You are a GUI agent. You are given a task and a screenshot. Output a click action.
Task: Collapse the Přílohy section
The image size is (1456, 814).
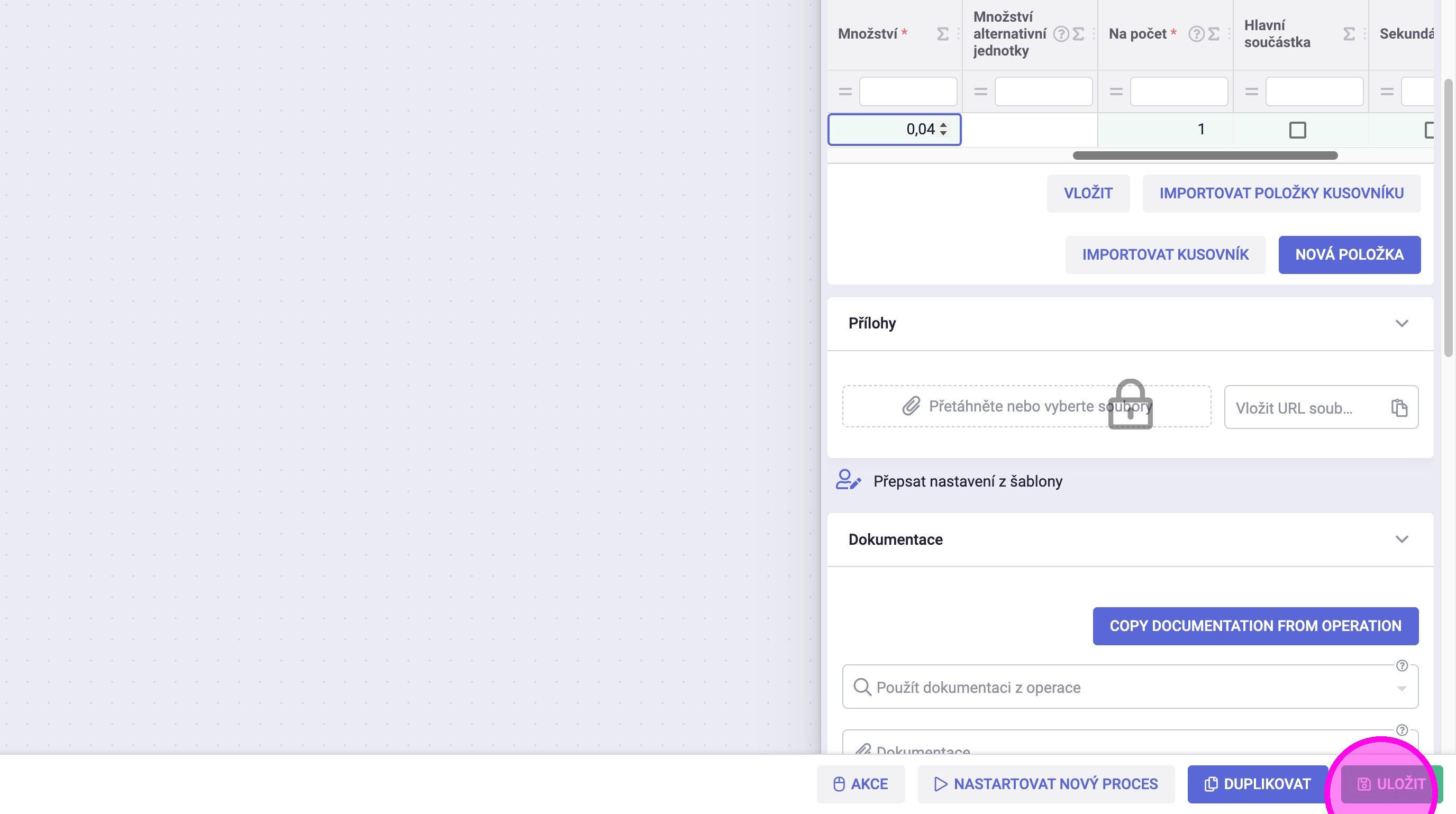(x=1402, y=324)
